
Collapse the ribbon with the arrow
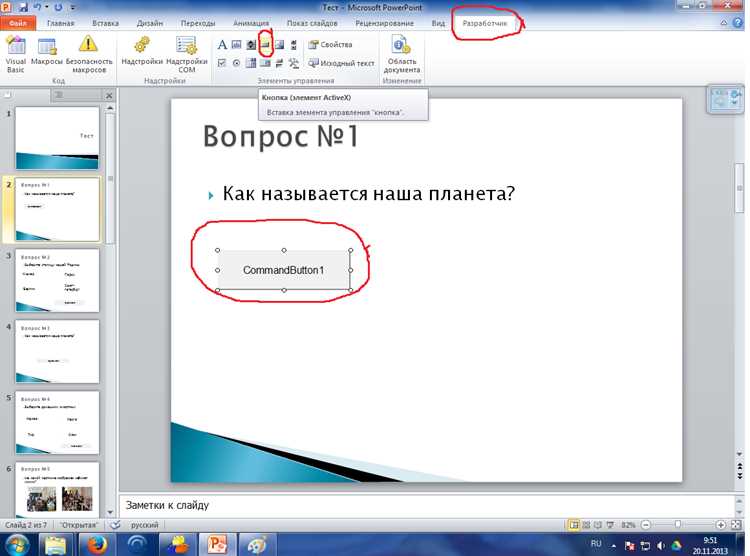724,22
